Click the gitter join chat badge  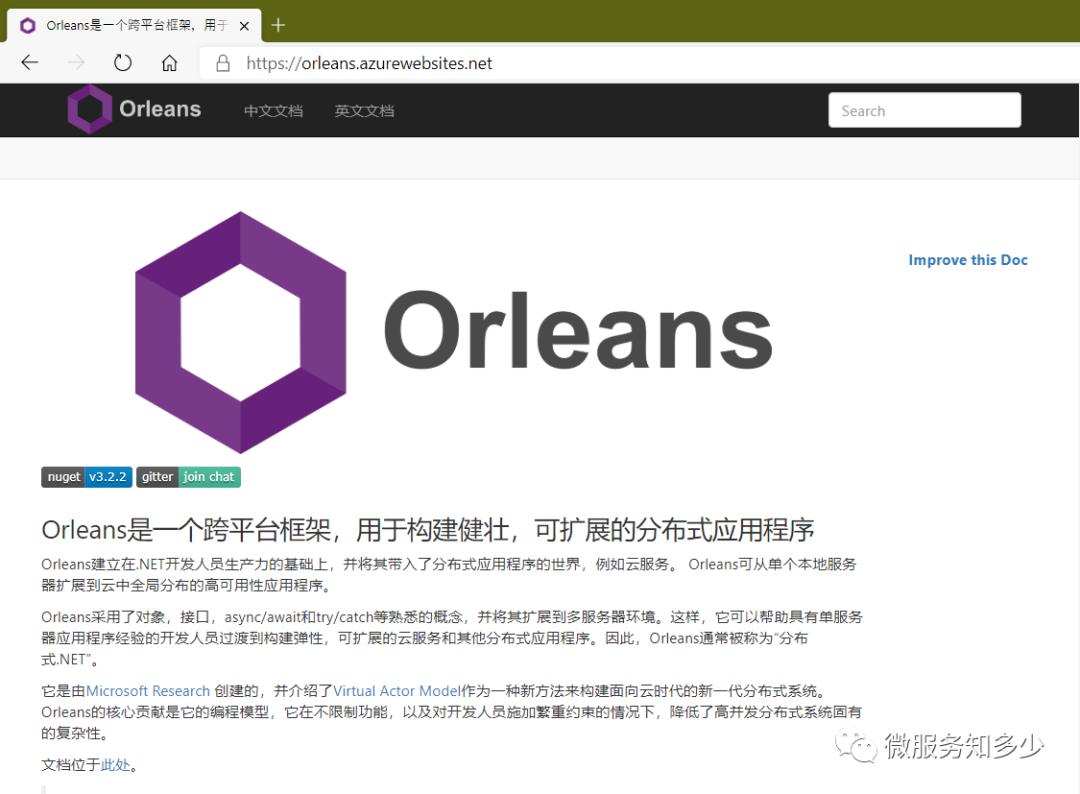coord(189,477)
